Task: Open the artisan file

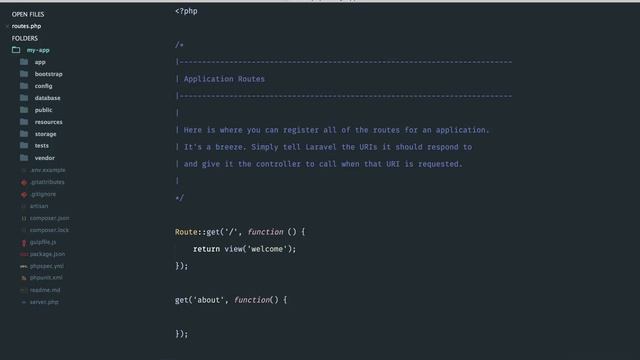Action: [x=39, y=206]
